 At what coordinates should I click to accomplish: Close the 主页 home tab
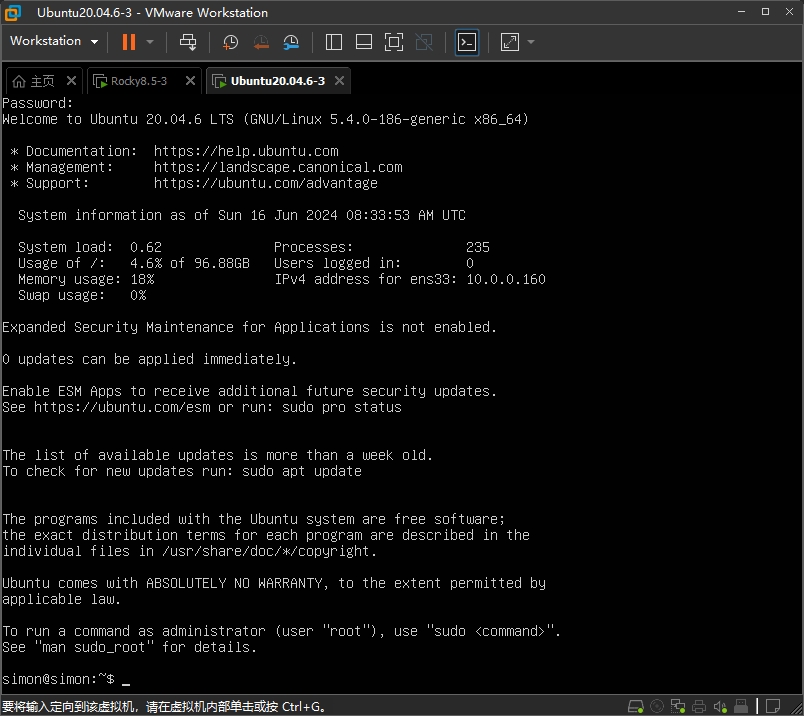pyautogui.click(x=71, y=81)
